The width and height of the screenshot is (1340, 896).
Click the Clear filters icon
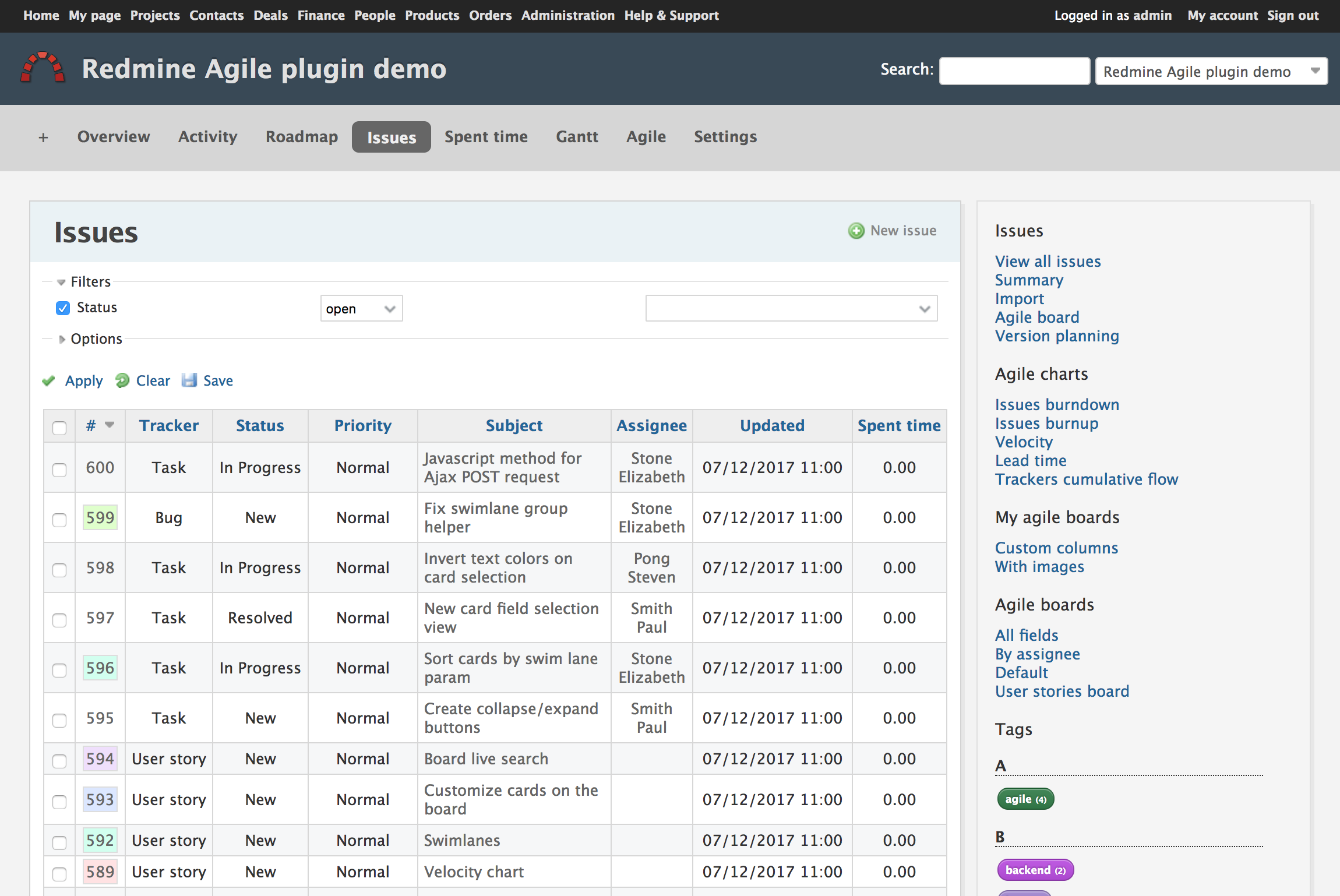pos(122,380)
